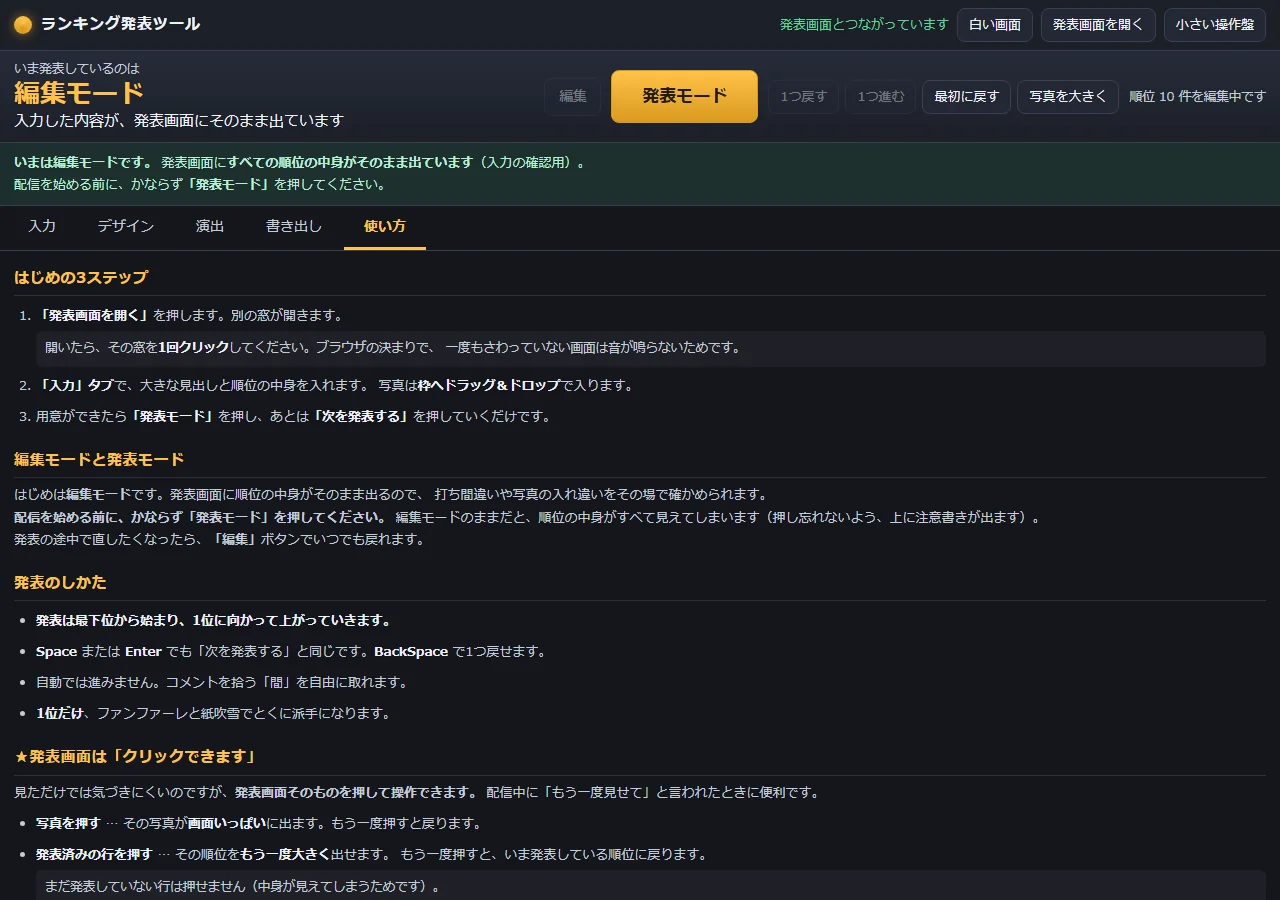Click the はじめの3ステップ heading
The width and height of the screenshot is (1280, 900).
(x=81, y=278)
